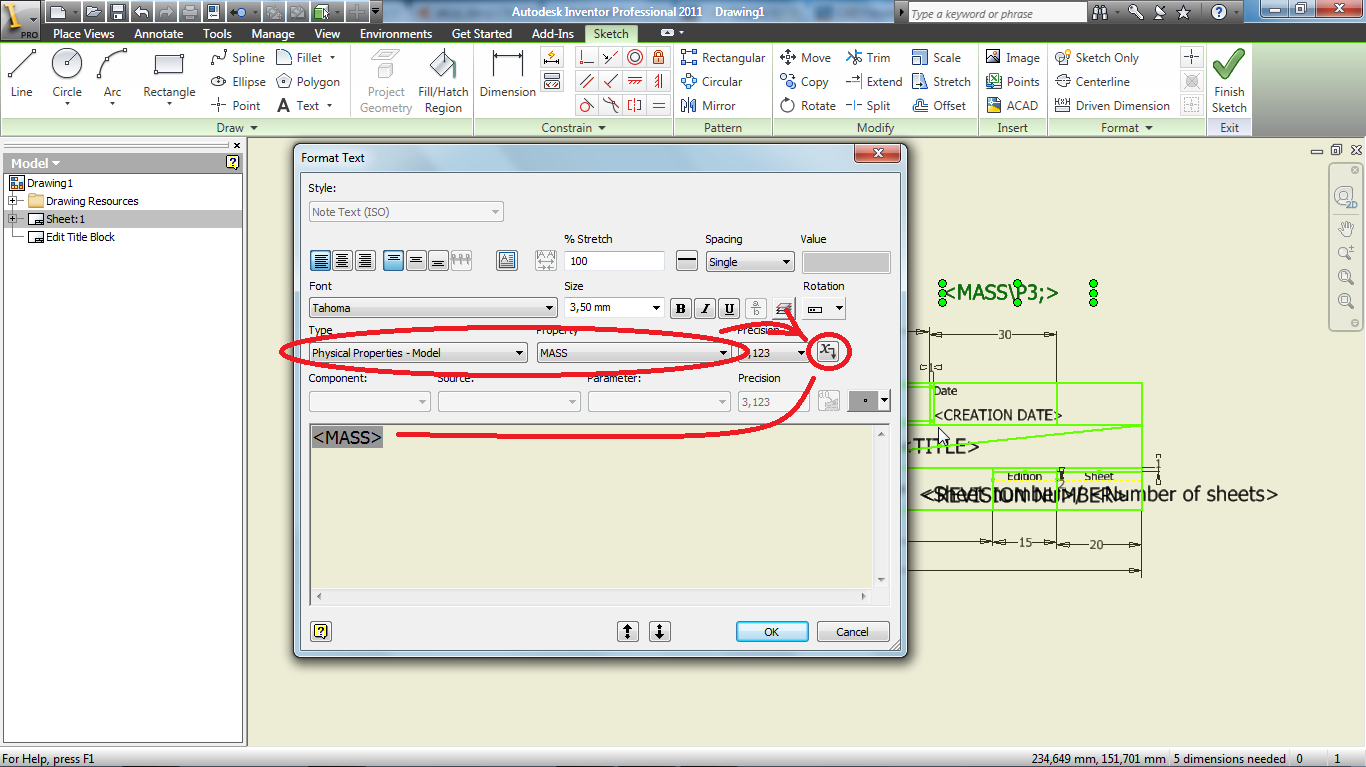
Task: Choose the Rectangle tool in ribbon
Action: (x=169, y=75)
